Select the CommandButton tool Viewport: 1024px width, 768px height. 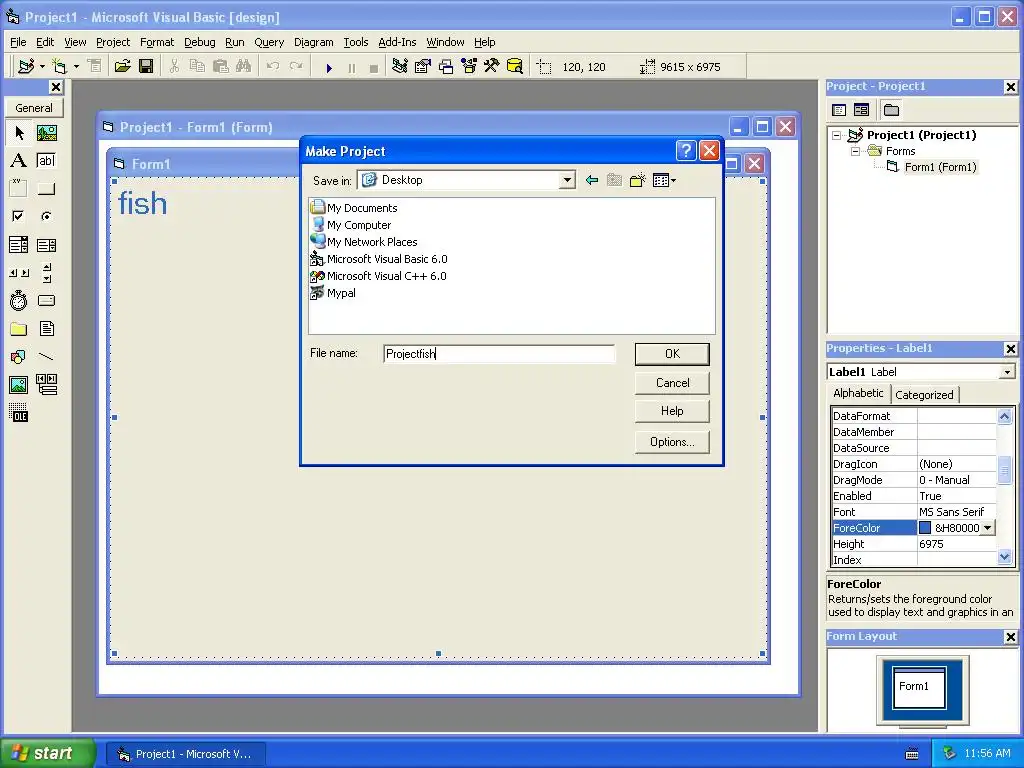(46, 188)
